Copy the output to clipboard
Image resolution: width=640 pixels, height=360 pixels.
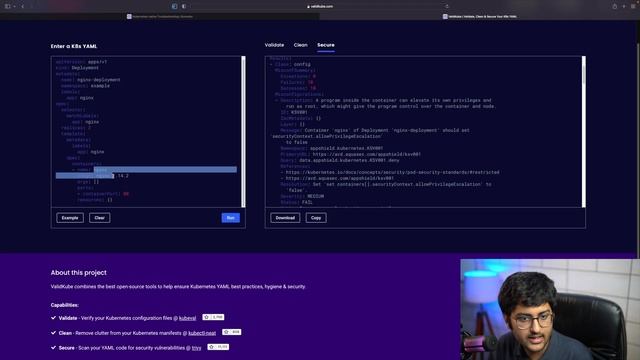[x=316, y=218]
